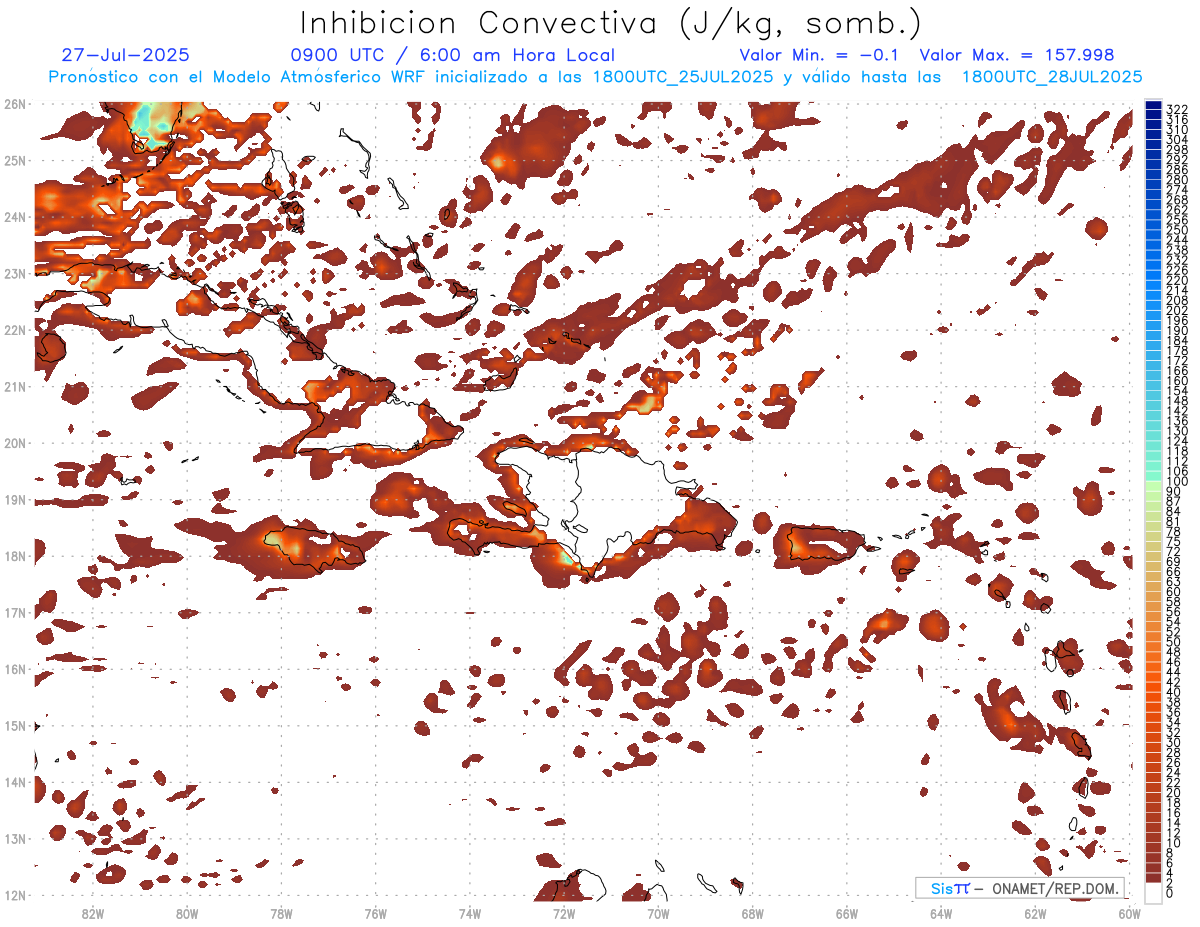The height and width of the screenshot is (927, 1200).
Task: Click the 74W longitude label
Action: click(x=469, y=913)
